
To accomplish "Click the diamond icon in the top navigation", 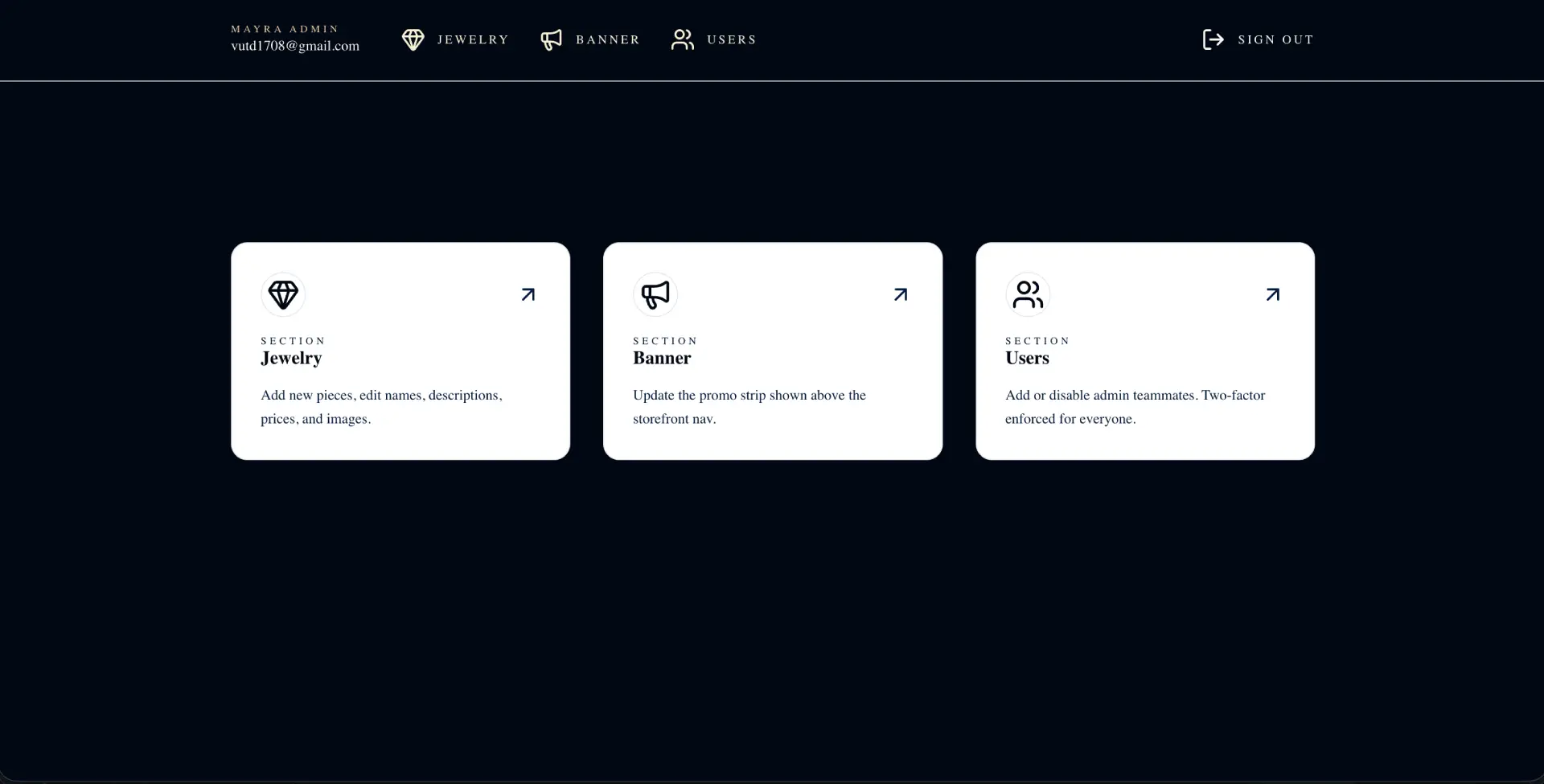I will pos(413,39).
